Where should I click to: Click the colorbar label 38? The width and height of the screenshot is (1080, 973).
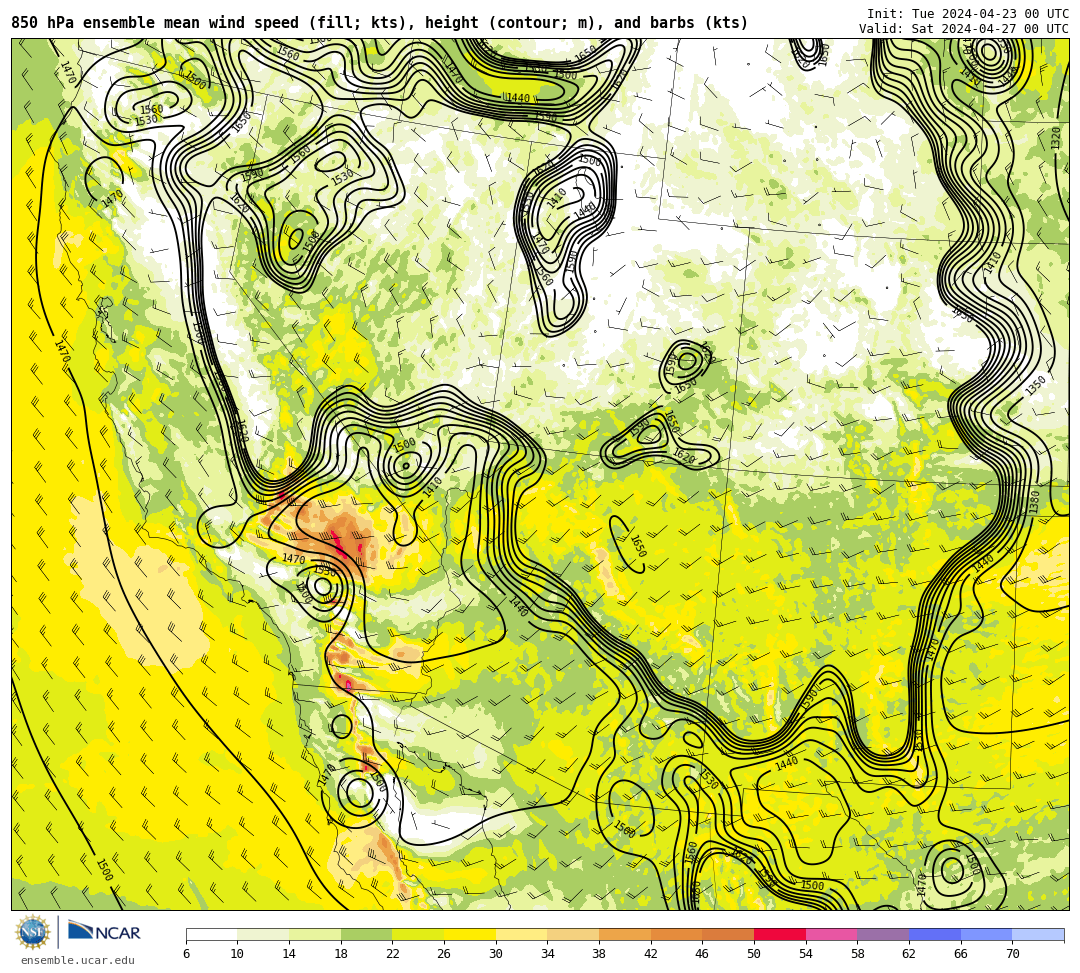(x=599, y=954)
